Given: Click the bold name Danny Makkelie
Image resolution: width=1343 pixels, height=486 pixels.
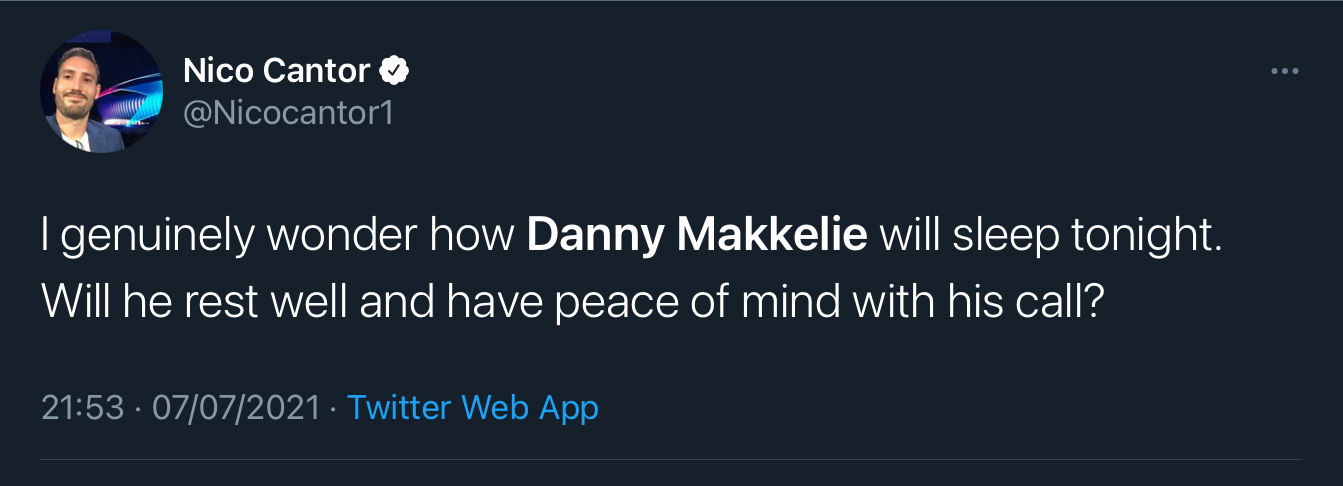Looking at the screenshot, I should pyautogui.click(x=697, y=237).
